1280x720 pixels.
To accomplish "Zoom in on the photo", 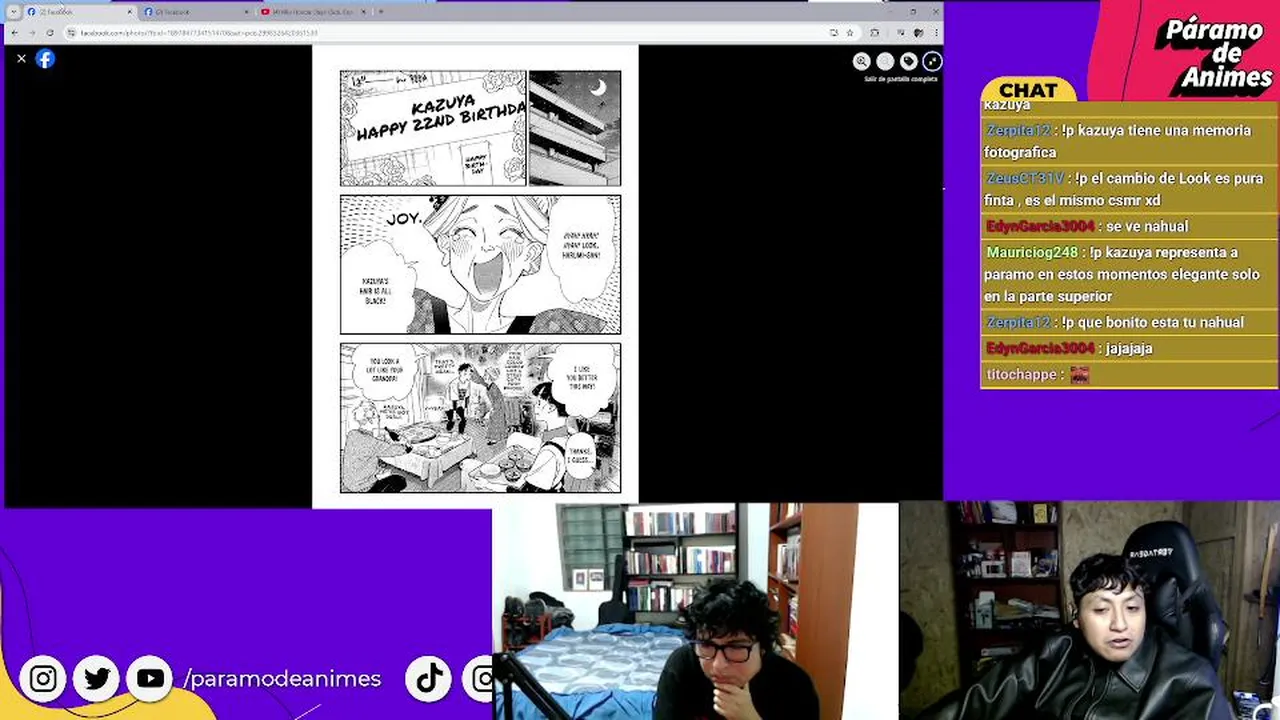I will [x=861, y=61].
